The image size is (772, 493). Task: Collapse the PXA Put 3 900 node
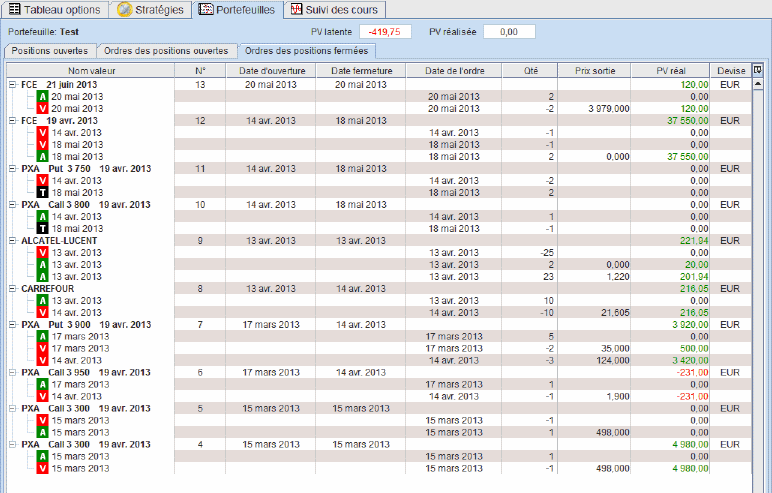coord(12,325)
